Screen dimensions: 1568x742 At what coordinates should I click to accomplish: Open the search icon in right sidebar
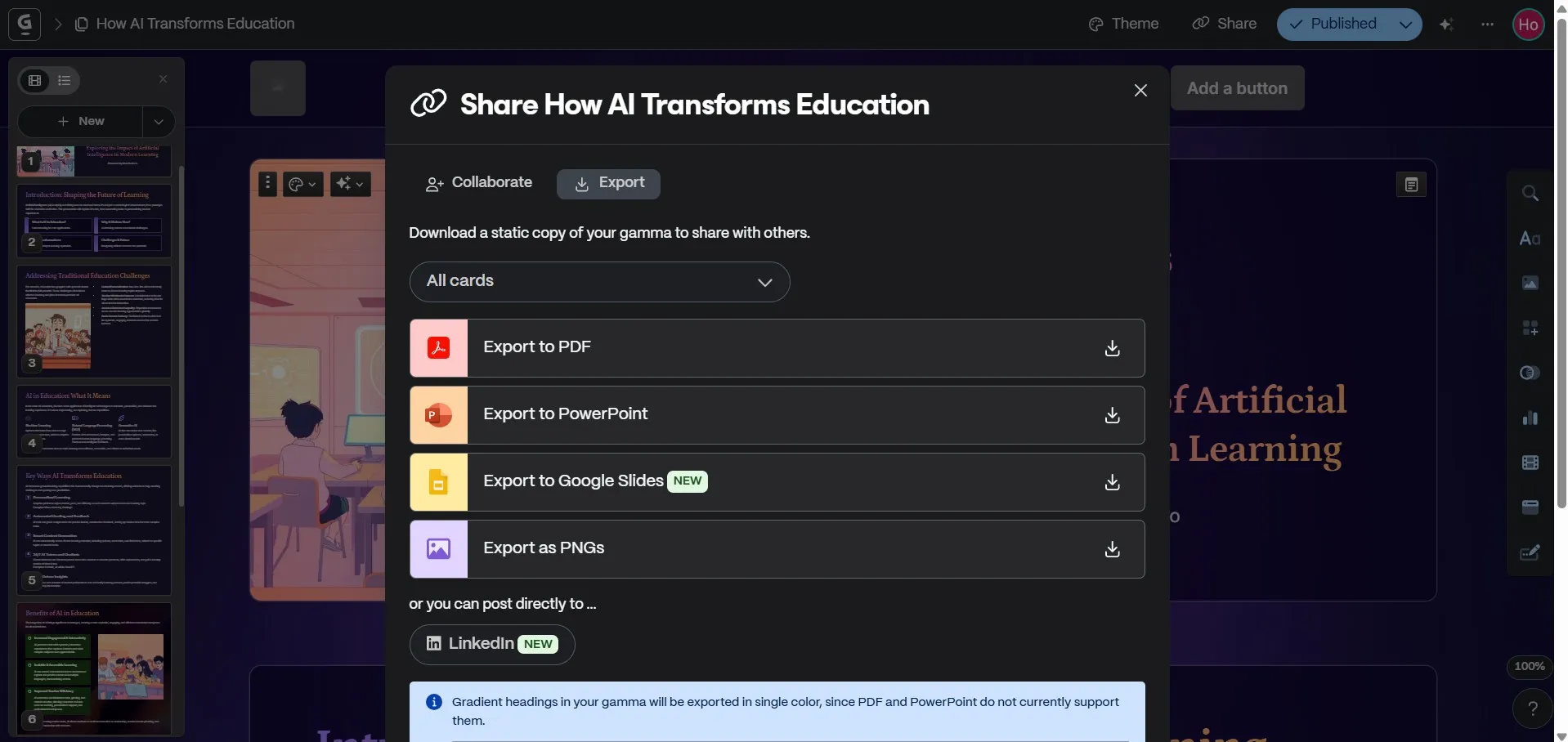tap(1530, 194)
